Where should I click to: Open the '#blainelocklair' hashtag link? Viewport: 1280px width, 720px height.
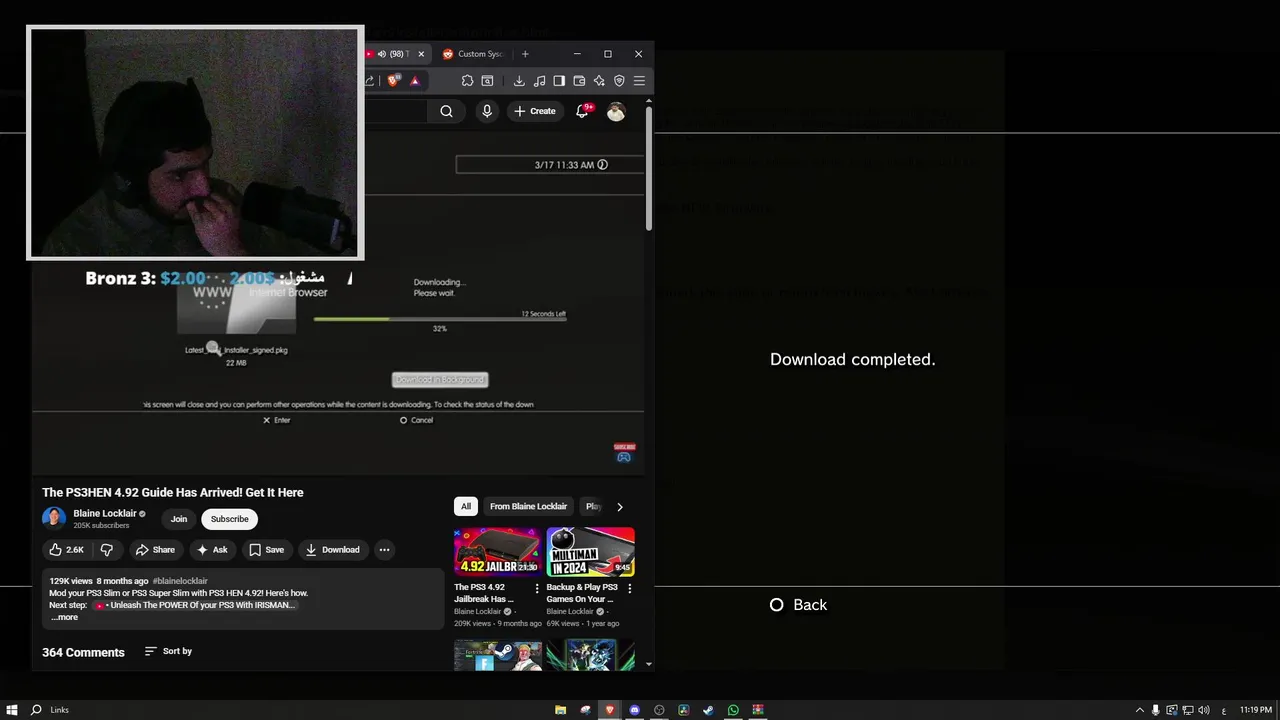(x=180, y=581)
